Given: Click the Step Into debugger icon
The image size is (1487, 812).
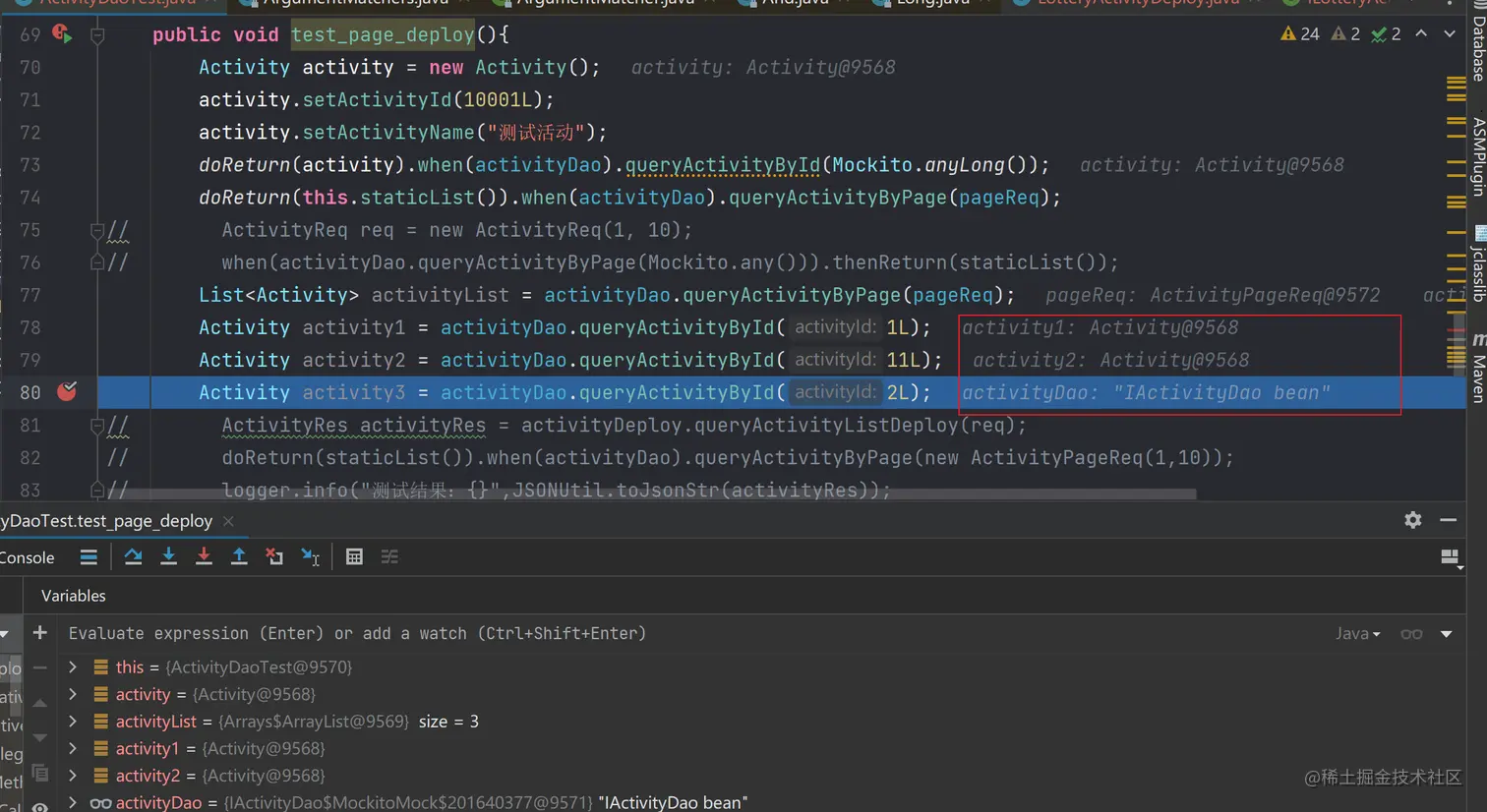Looking at the screenshot, I should tap(168, 557).
